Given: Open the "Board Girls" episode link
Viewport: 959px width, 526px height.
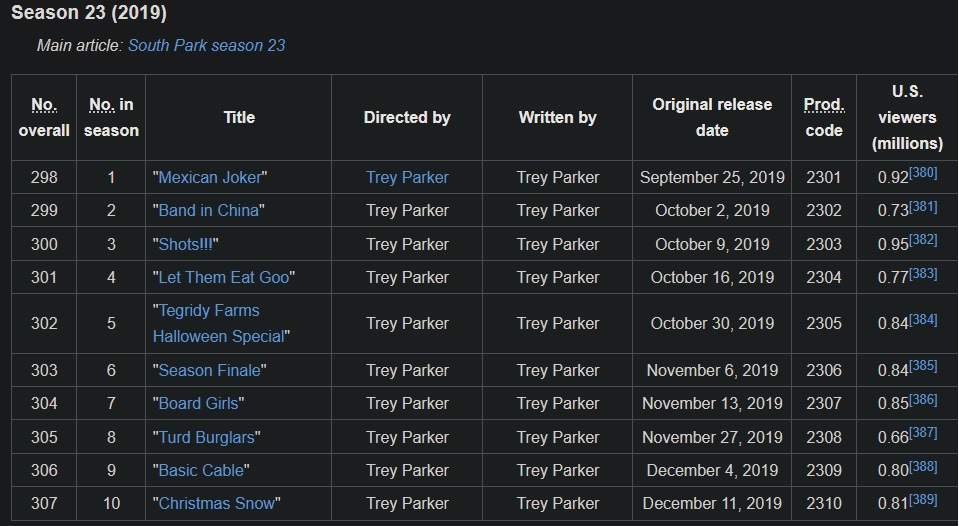Looking at the screenshot, I should click(x=199, y=403).
